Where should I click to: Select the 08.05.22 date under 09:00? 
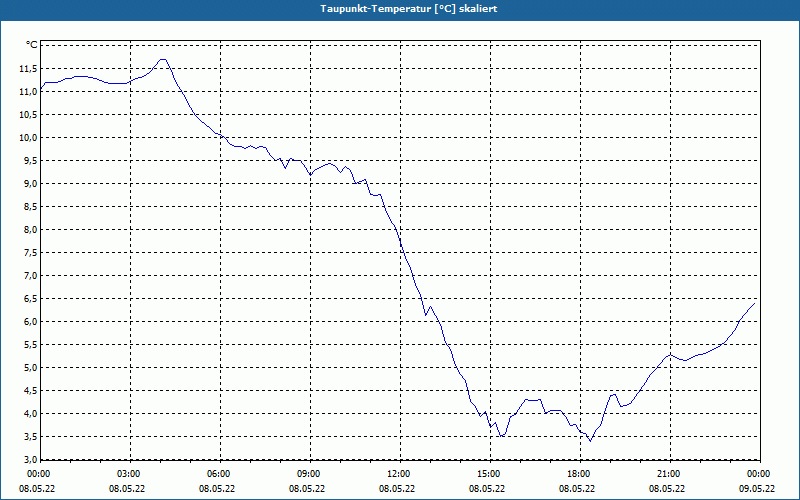307,489
